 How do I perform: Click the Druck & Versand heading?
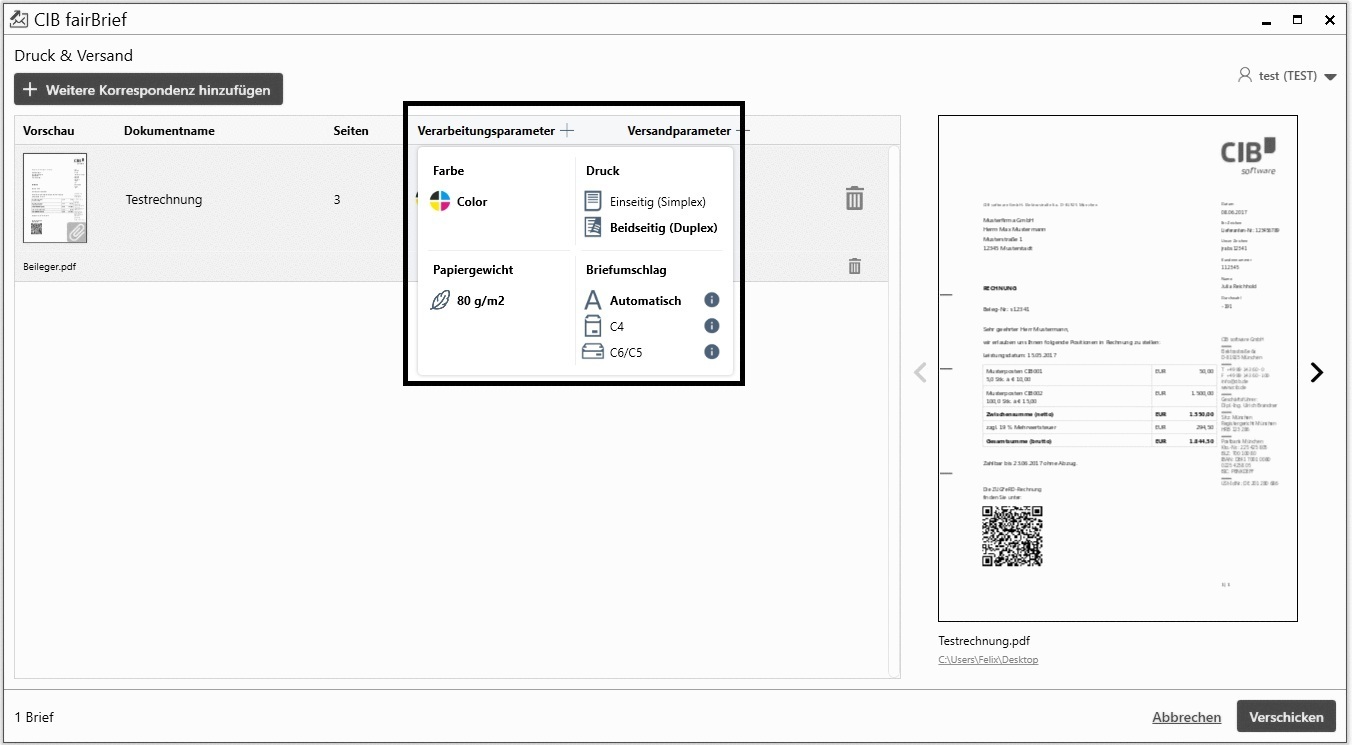[x=74, y=56]
